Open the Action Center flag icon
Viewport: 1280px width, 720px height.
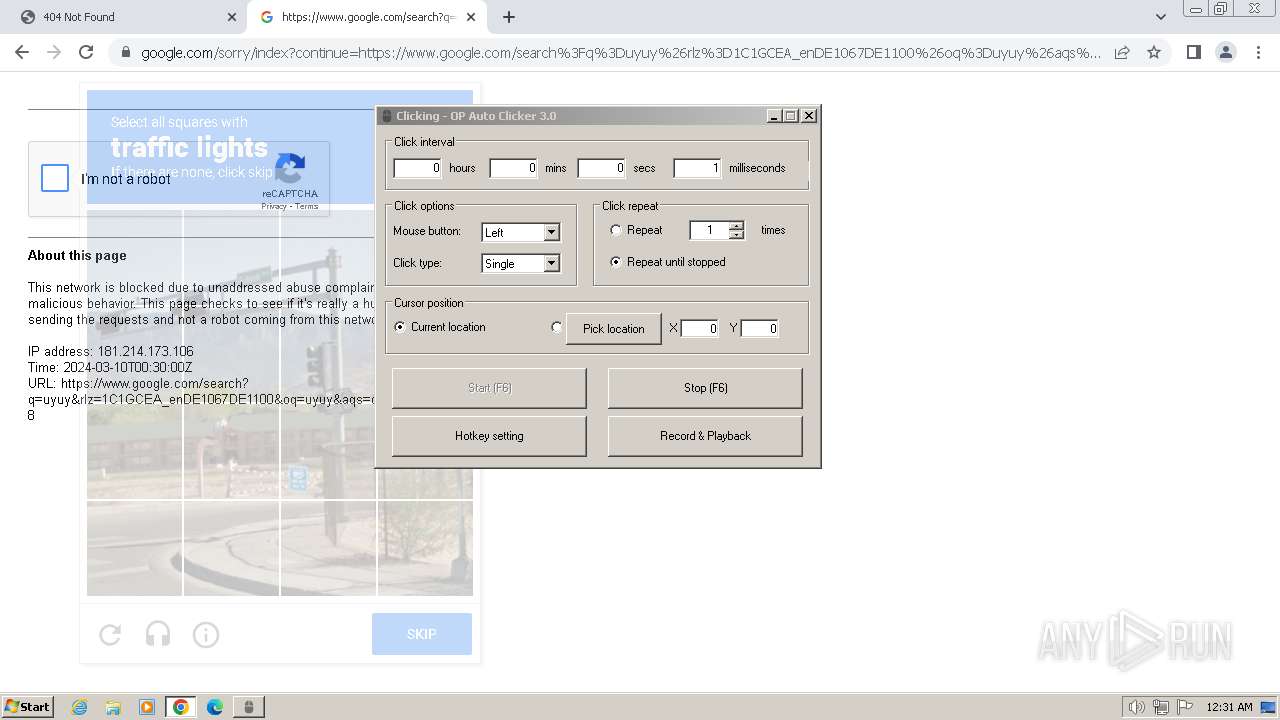coord(1185,707)
